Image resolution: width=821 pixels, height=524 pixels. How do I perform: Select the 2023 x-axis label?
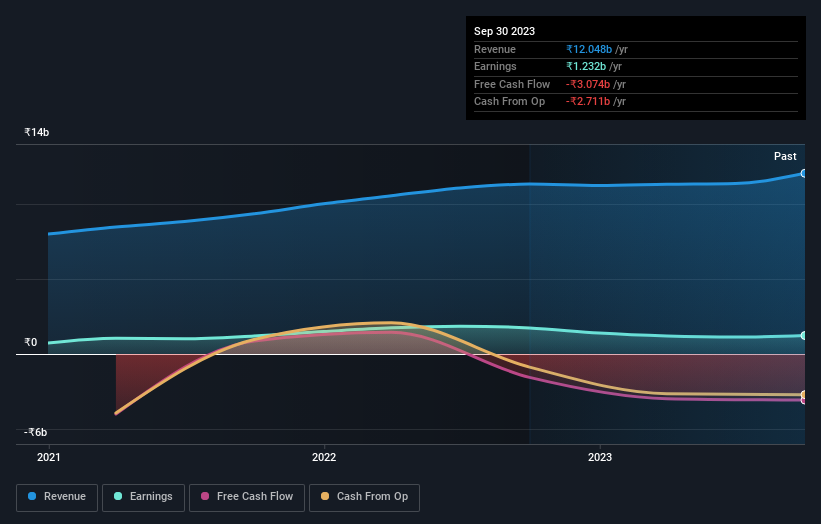pyautogui.click(x=600, y=457)
